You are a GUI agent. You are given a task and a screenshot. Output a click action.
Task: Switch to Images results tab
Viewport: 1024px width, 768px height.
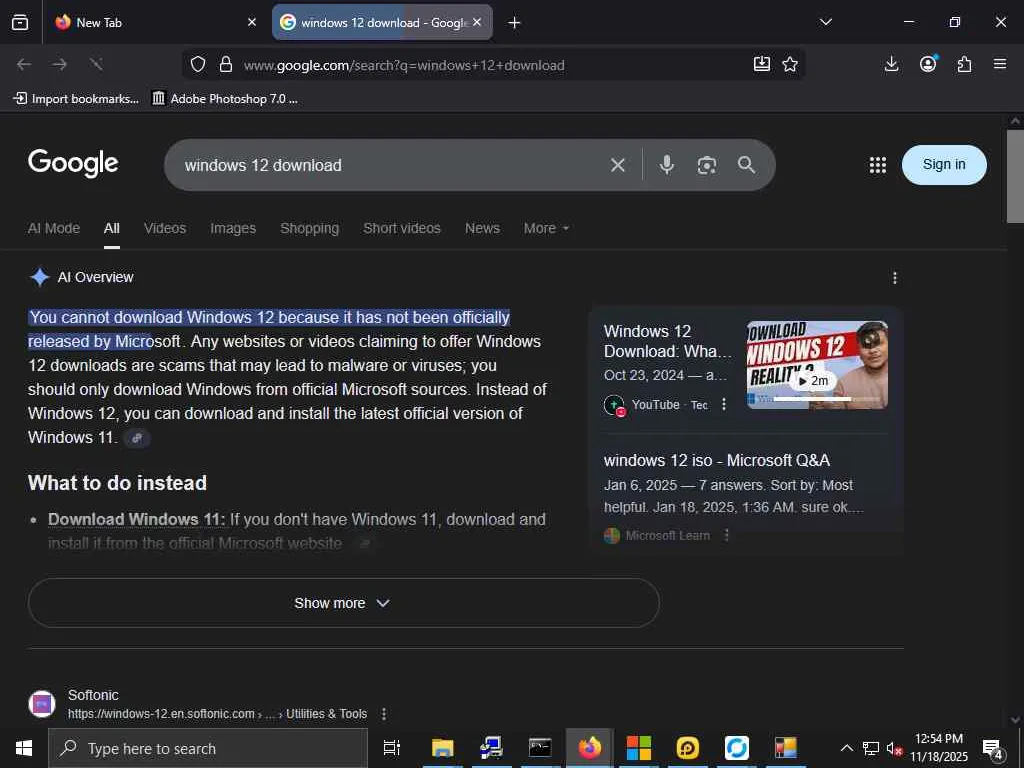coord(233,229)
